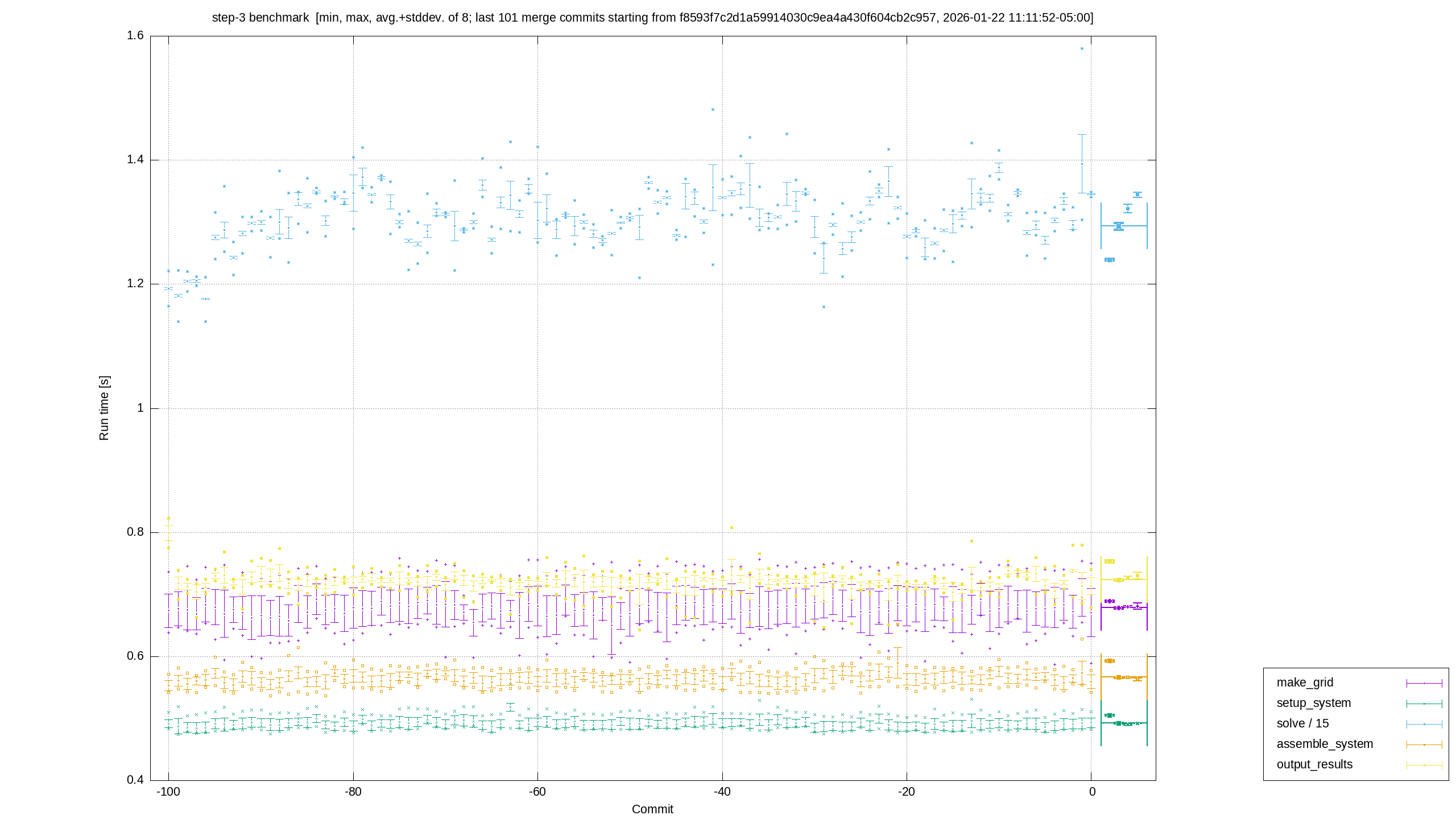Click the orange assemble_system legend line sample
This screenshot has height=819, width=1456.
click(1424, 744)
